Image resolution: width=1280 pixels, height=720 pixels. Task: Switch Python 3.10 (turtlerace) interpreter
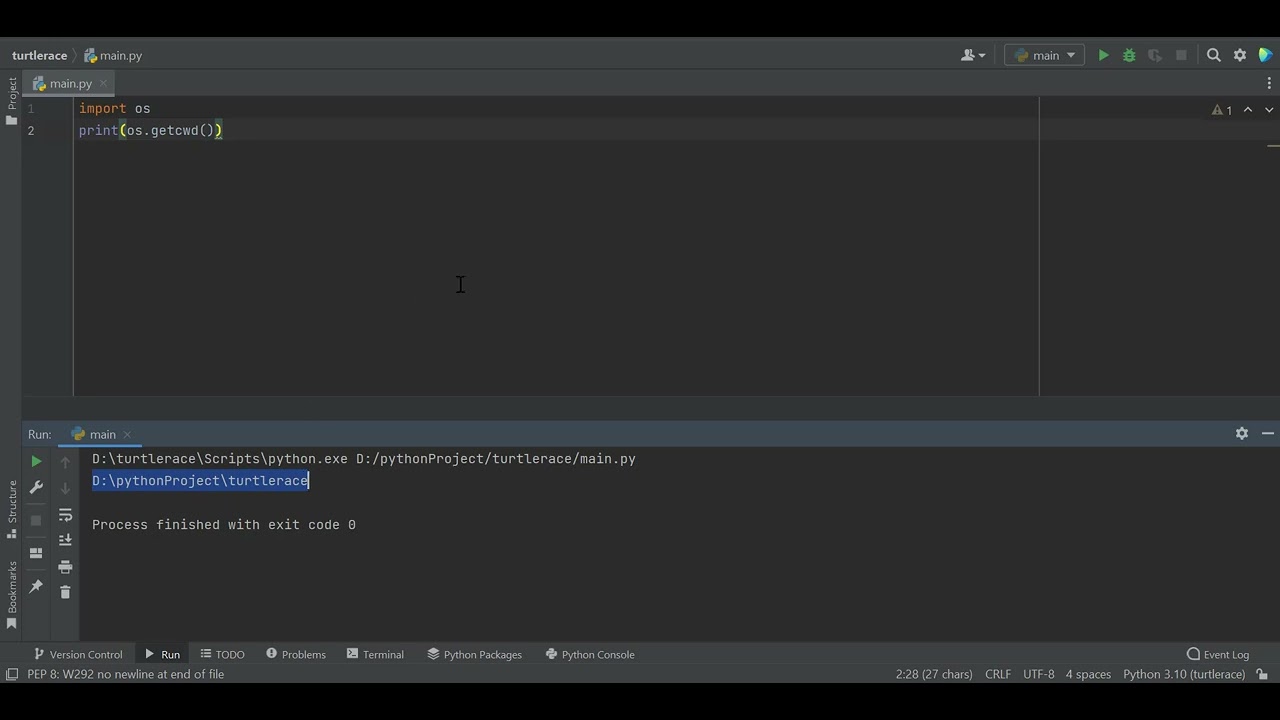click(1184, 674)
